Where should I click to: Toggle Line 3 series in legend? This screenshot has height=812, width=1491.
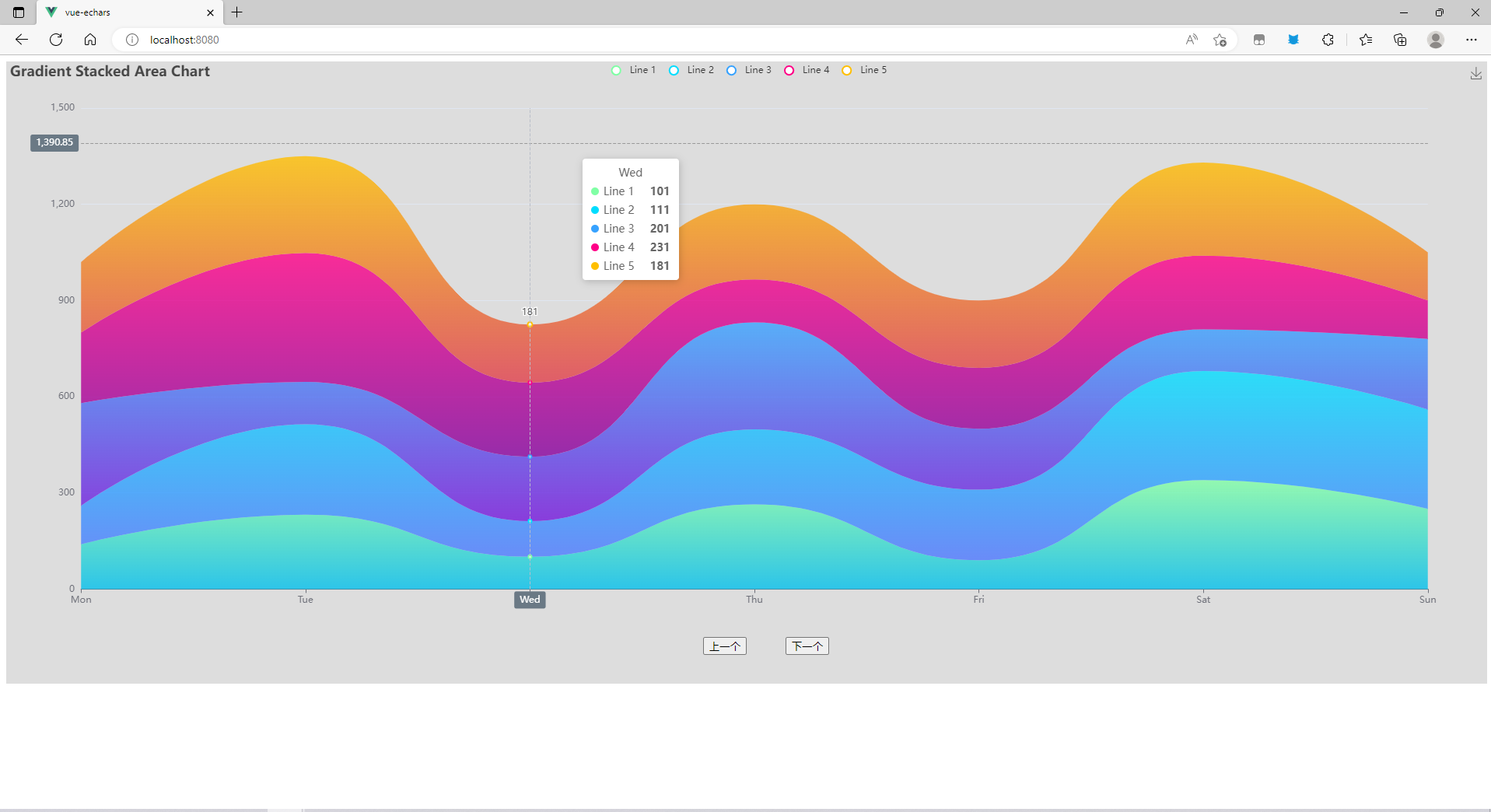[x=749, y=70]
